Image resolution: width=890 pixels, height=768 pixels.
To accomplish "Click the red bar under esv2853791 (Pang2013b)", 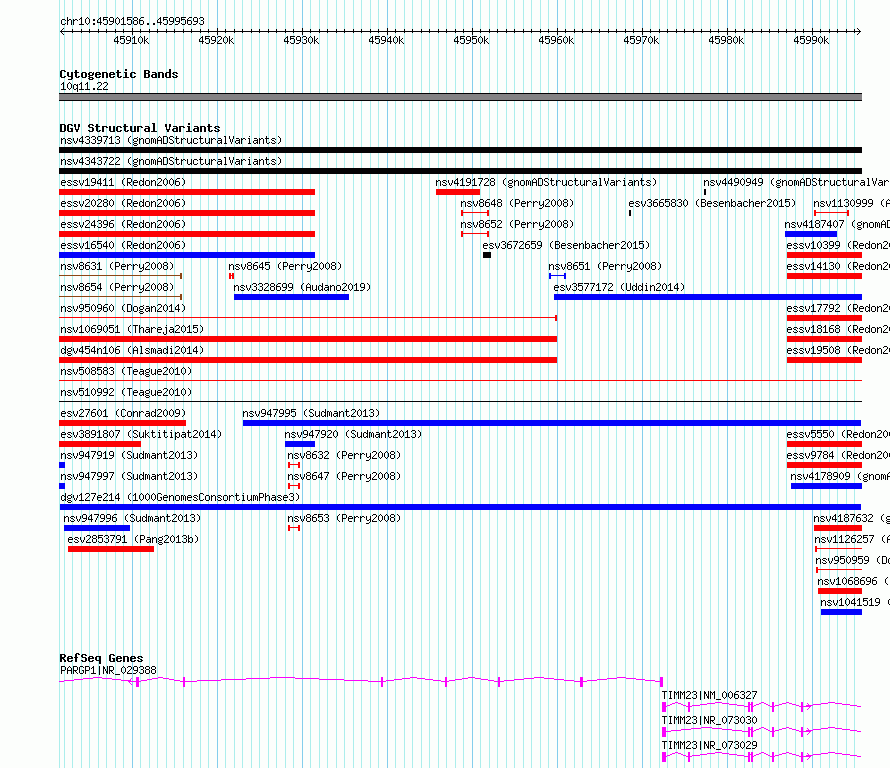I will tap(111, 549).
